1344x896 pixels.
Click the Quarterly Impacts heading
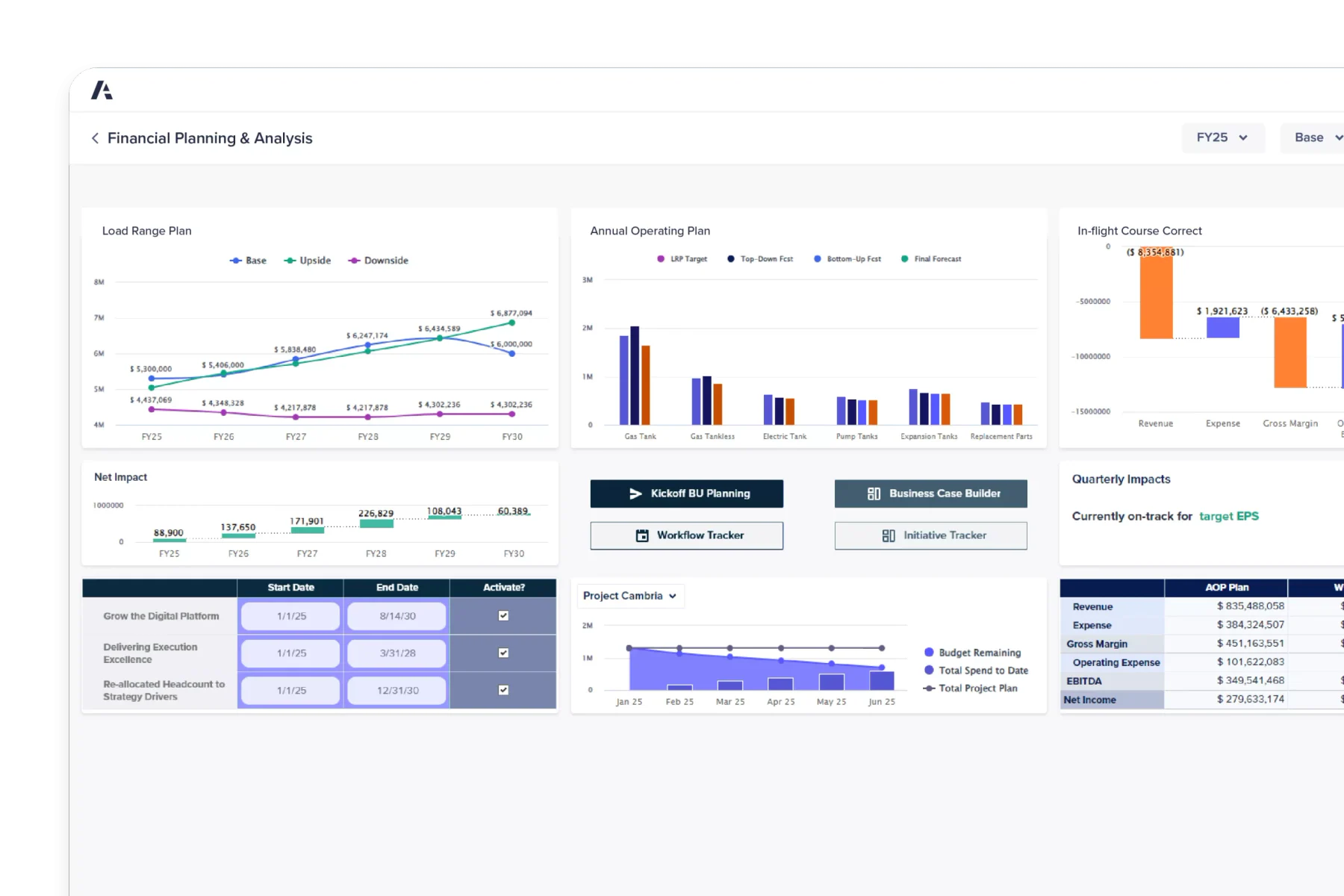(x=1121, y=479)
